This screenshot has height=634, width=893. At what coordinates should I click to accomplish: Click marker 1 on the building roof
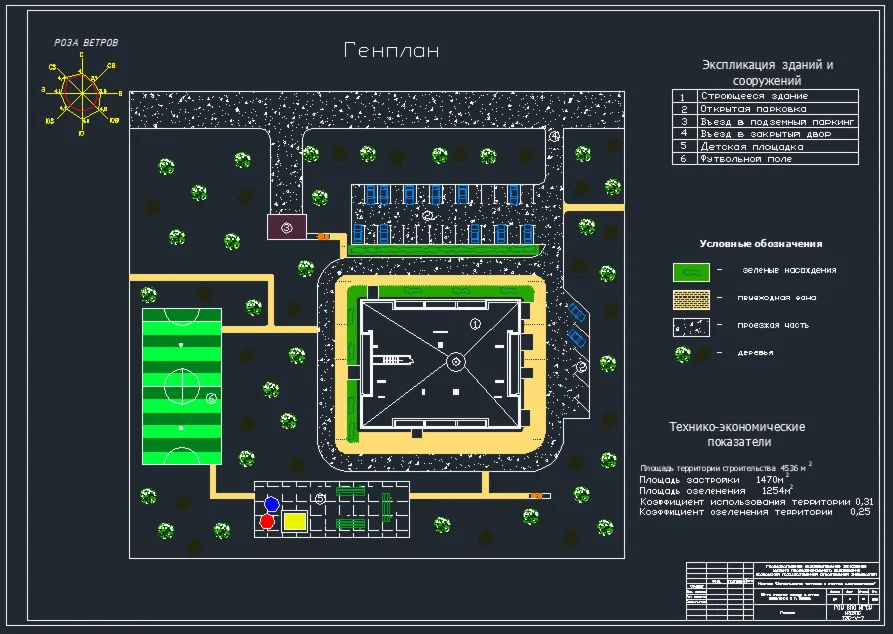click(475, 324)
